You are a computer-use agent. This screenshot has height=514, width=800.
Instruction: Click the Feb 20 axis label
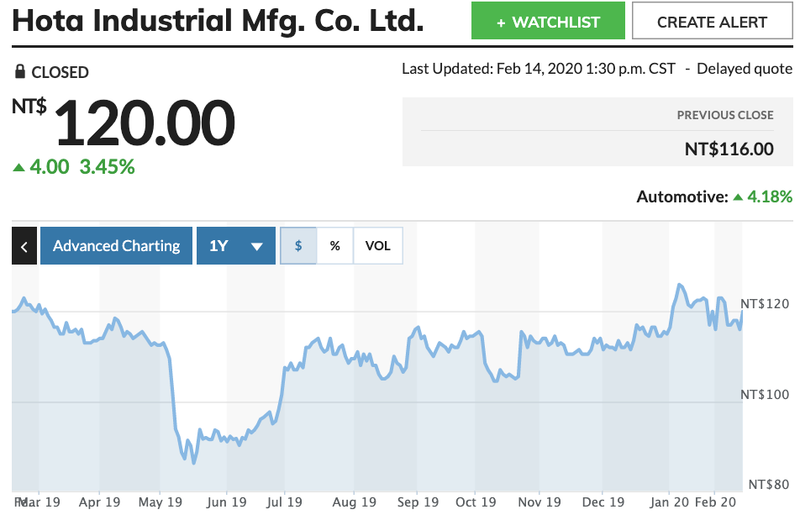(x=715, y=502)
